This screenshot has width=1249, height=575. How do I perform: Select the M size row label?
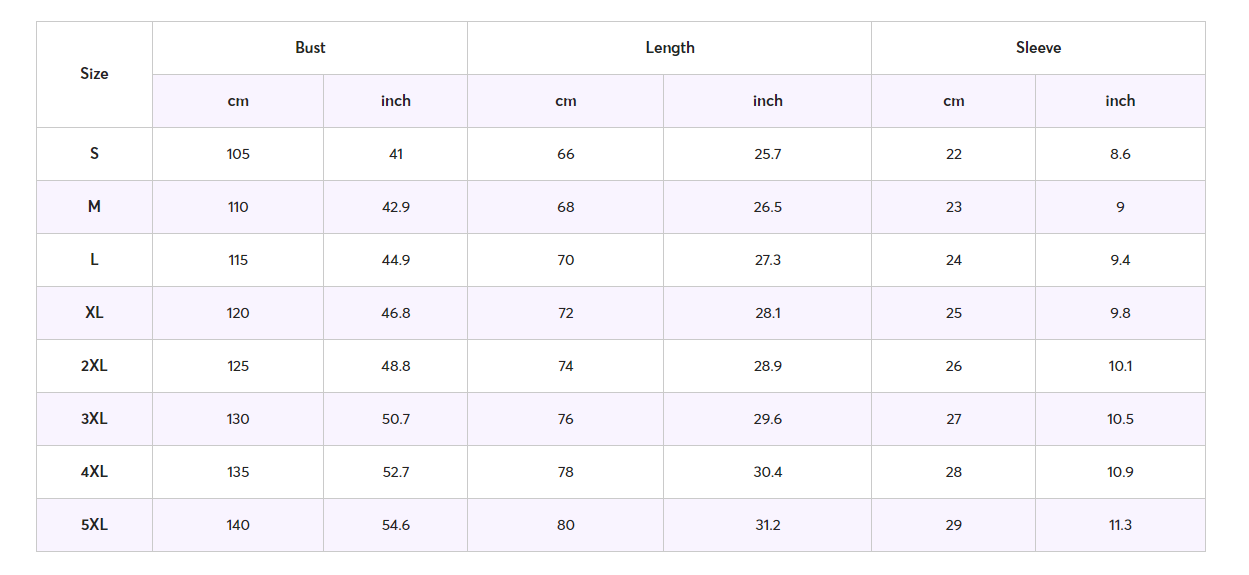(94, 207)
